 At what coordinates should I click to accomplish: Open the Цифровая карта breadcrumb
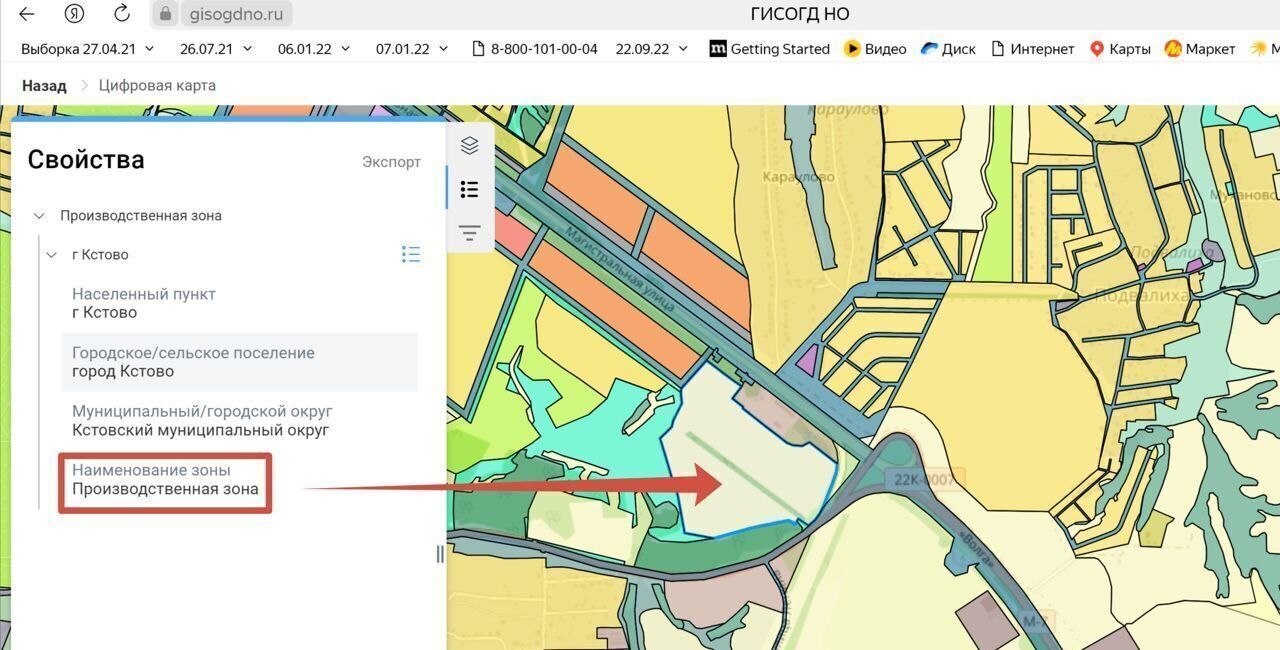[x=157, y=86]
